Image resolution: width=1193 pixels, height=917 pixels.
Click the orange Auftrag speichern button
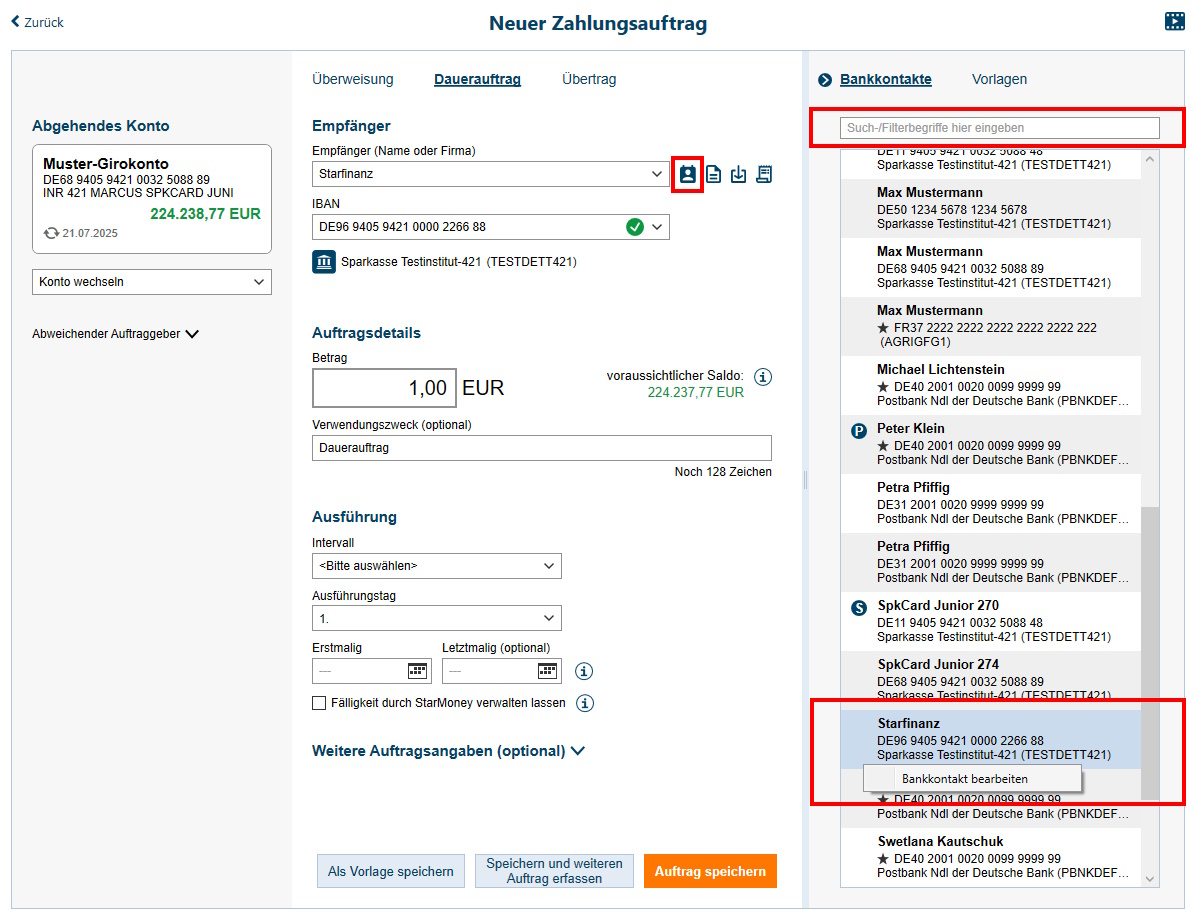point(710,870)
